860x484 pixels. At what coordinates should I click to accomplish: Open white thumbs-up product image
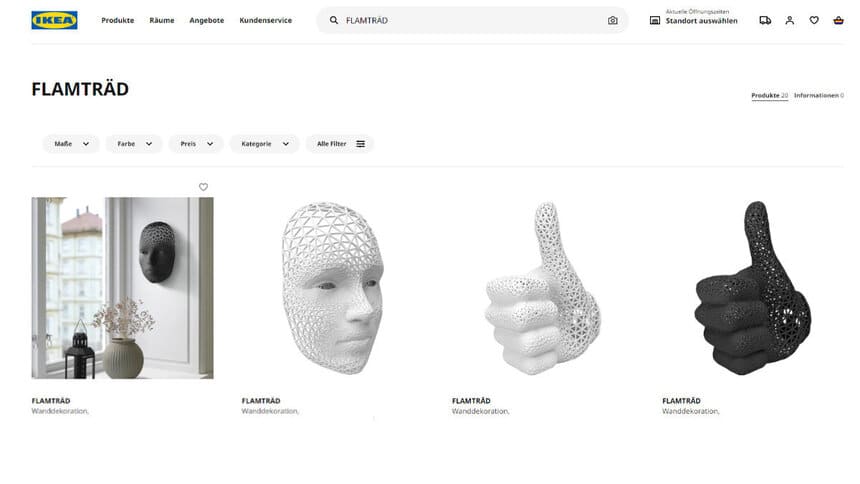543,288
